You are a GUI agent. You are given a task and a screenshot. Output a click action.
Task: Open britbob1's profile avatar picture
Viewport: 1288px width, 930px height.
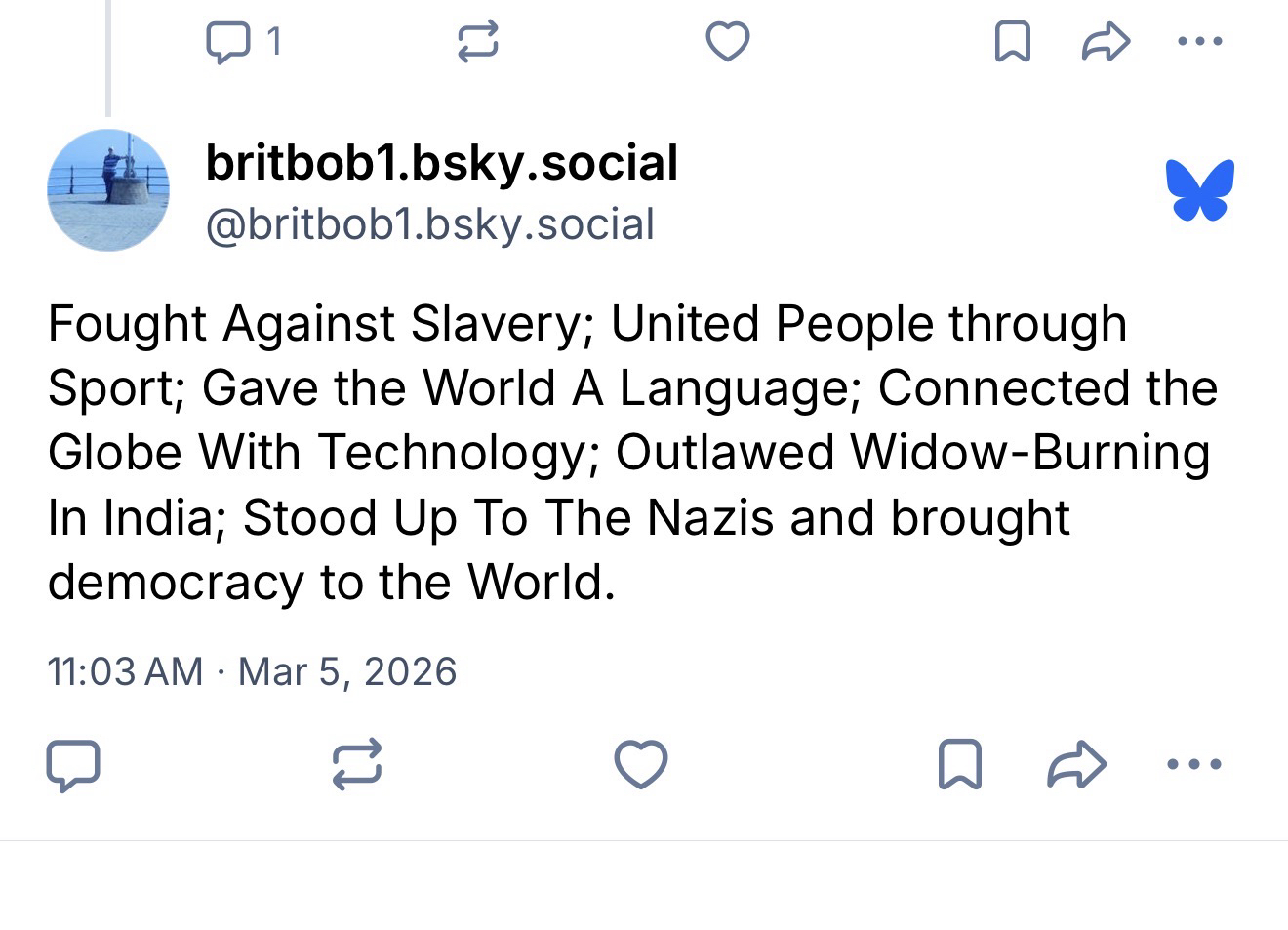pyautogui.click(x=108, y=190)
